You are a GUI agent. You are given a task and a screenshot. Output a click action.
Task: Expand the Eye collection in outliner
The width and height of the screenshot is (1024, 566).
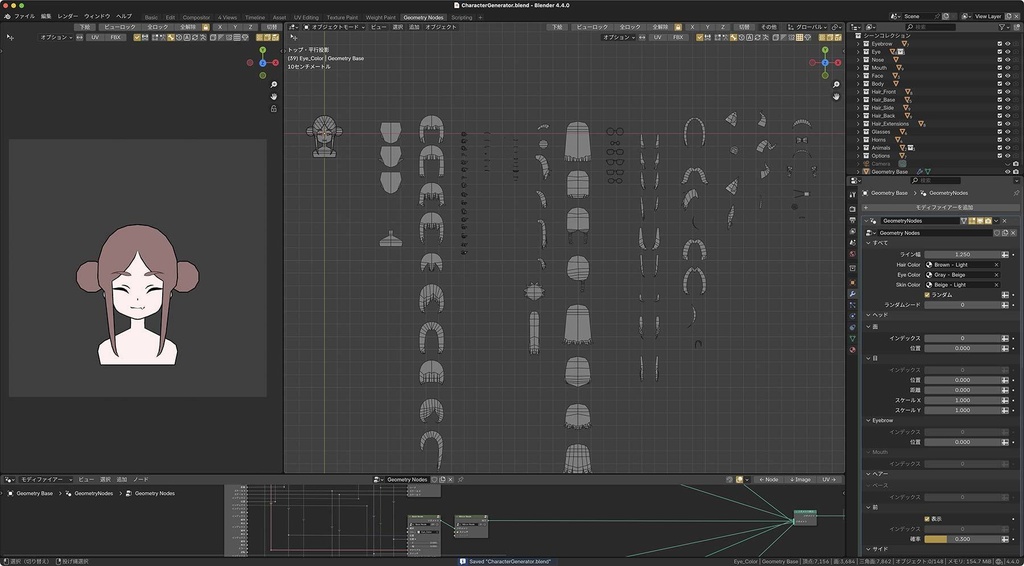coord(858,52)
